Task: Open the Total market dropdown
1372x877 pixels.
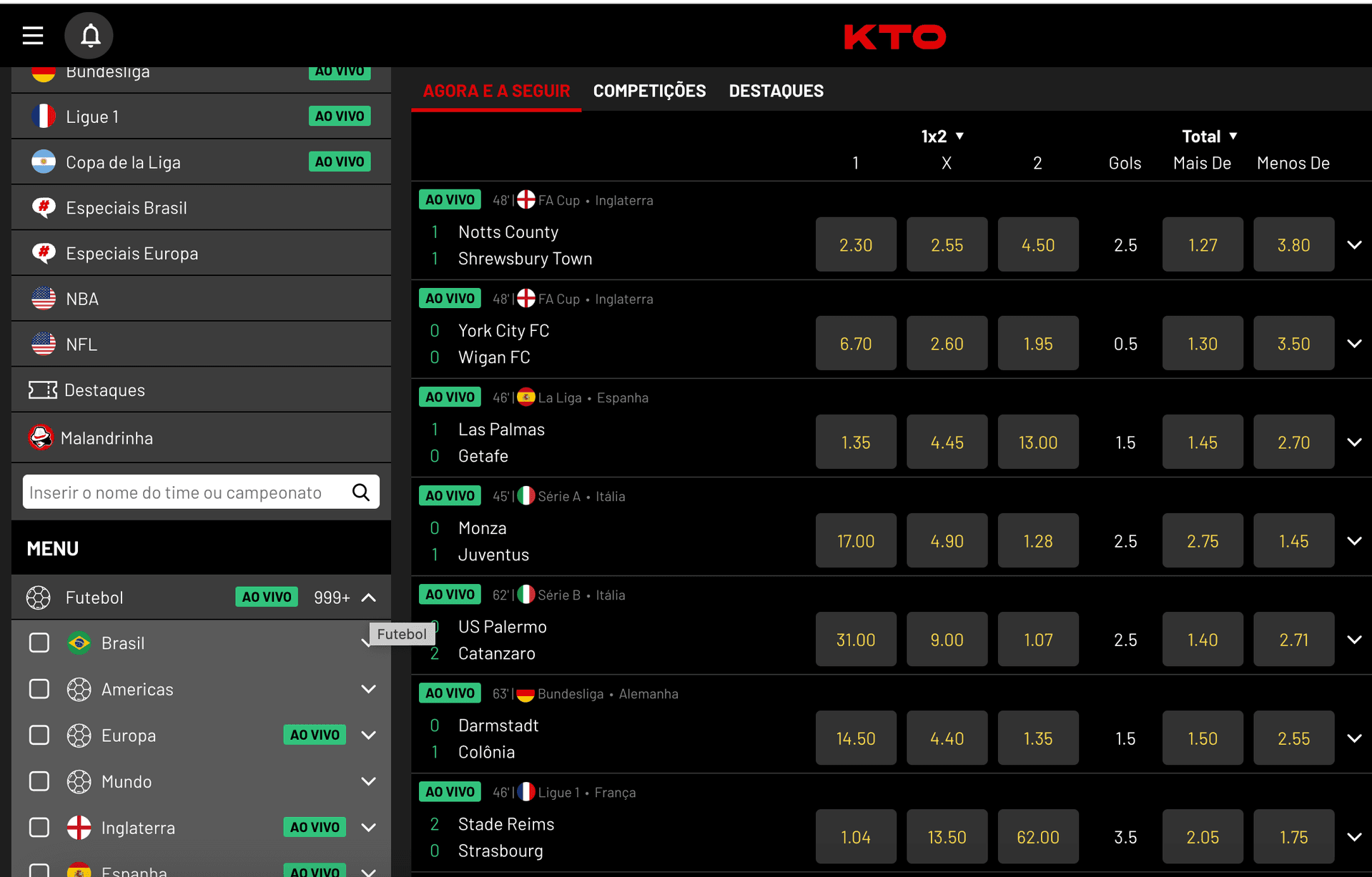Action: (1210, 136)
